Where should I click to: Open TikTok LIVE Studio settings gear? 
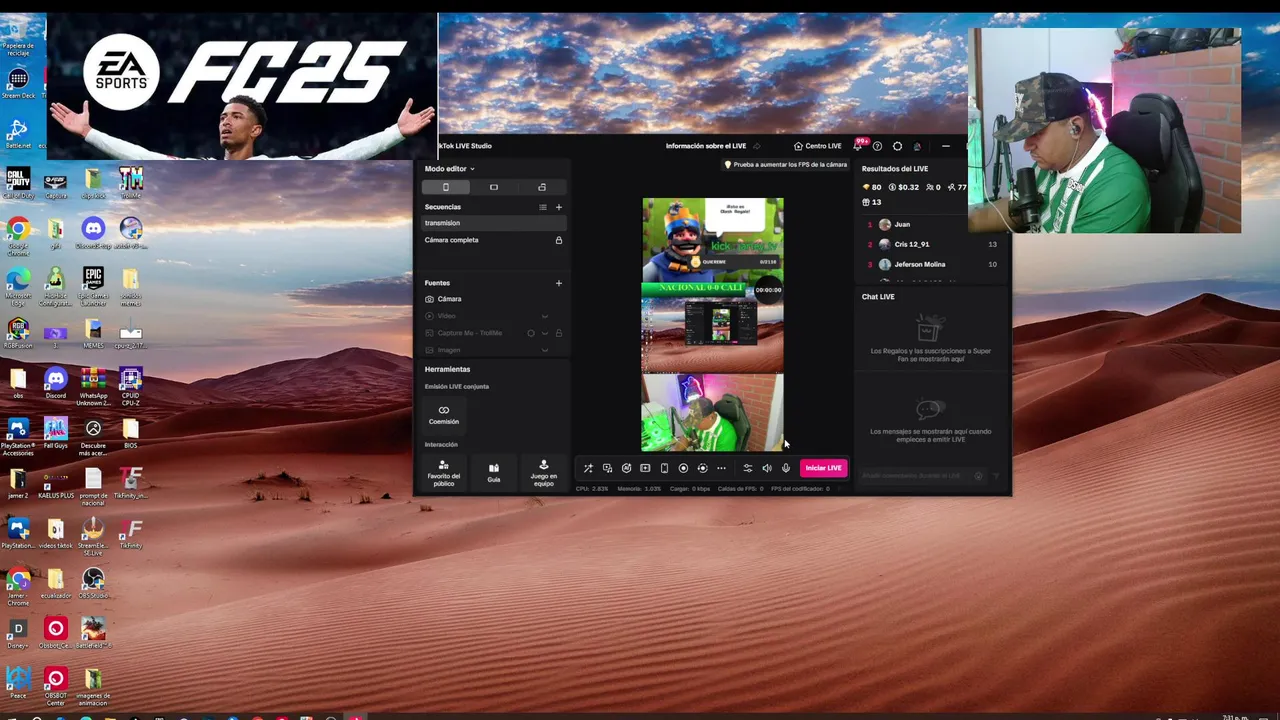(897, 146)
